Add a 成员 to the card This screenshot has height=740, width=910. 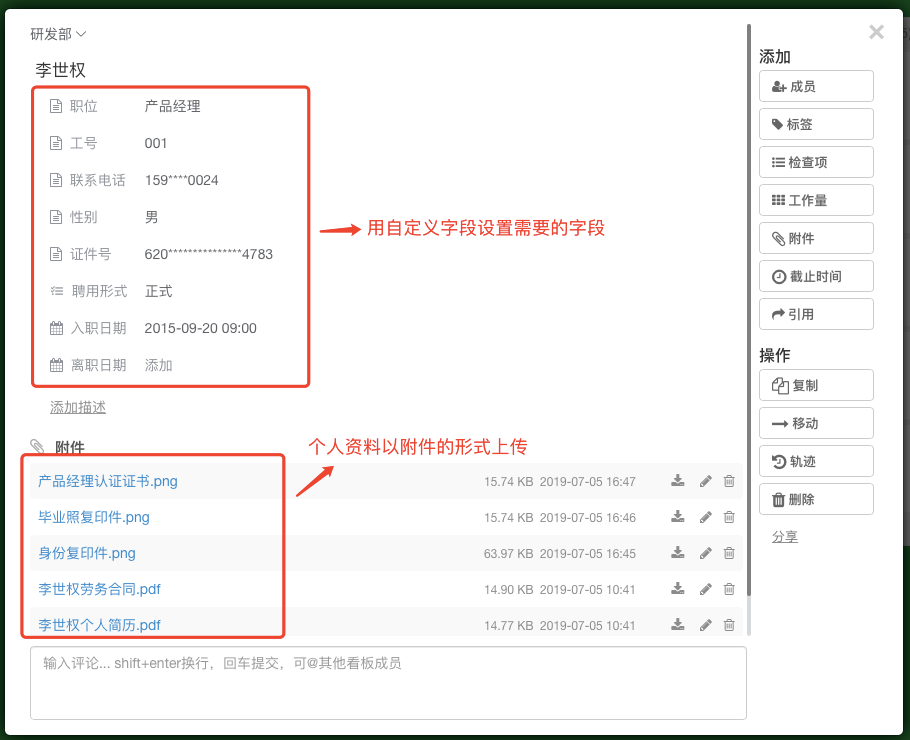[x=816, y=86]
